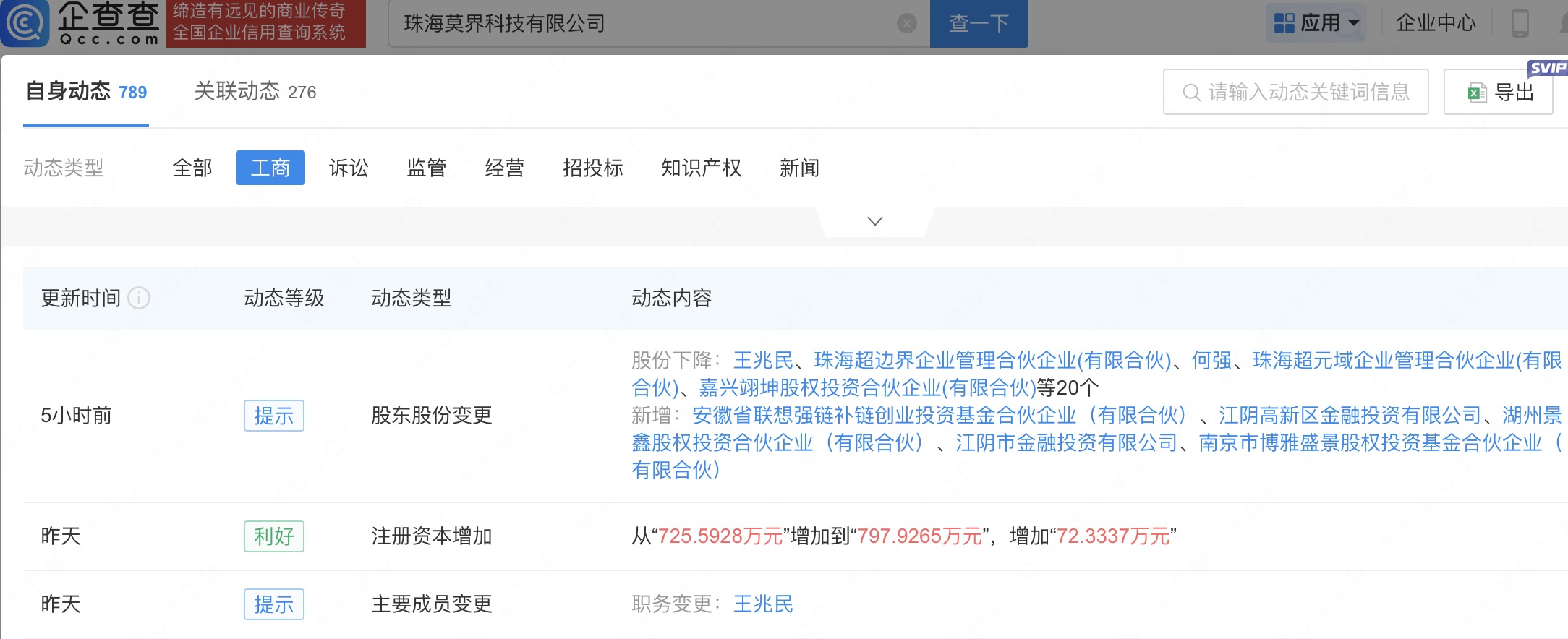Open 王兆民 link in 股份下降 list
This screenshot has height=639, width=1568.
(763, 360)
